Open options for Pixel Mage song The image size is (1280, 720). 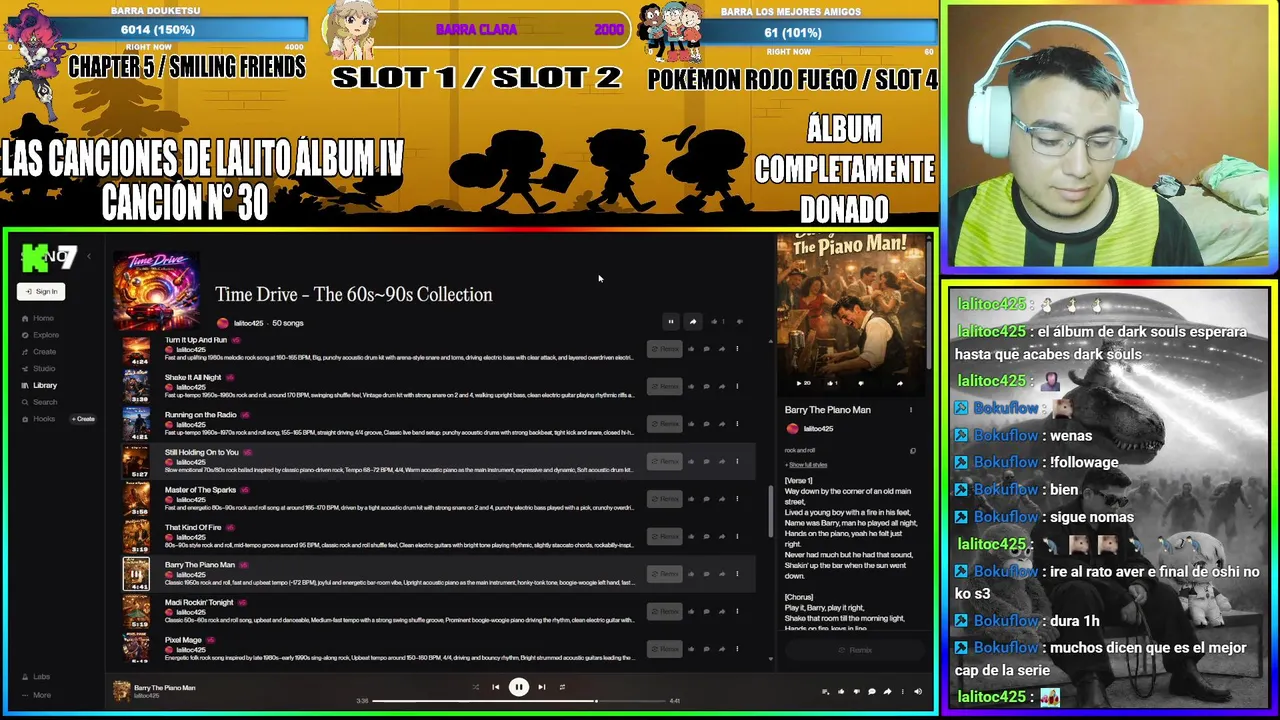tap(737, 649)
